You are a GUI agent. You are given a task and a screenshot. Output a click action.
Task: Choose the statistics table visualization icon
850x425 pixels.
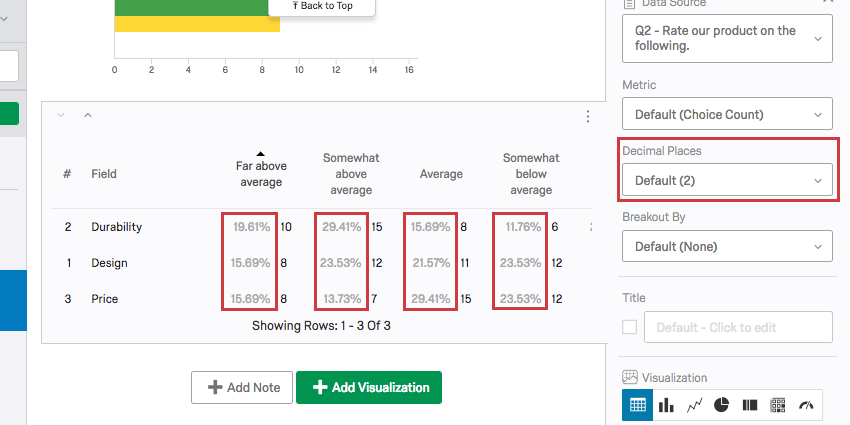pos(778,405)
